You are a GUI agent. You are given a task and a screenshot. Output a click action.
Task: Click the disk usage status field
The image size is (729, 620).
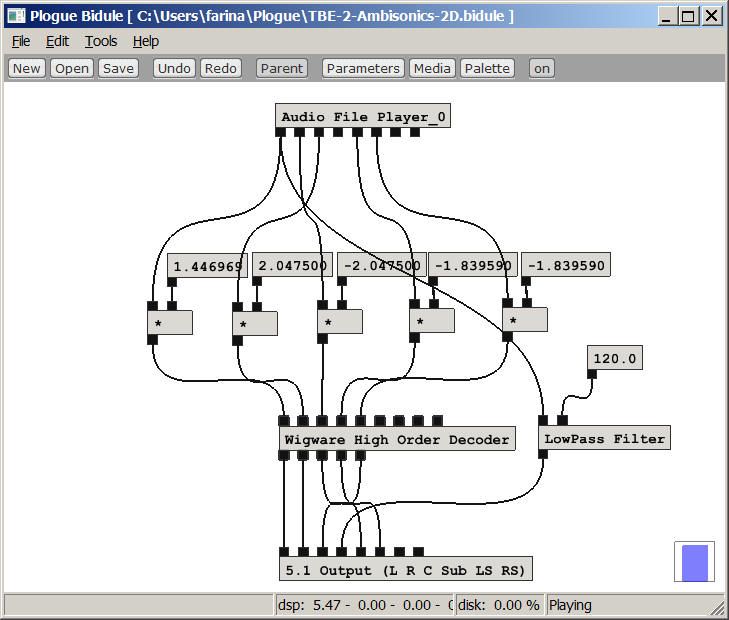(x=499, y=605)
